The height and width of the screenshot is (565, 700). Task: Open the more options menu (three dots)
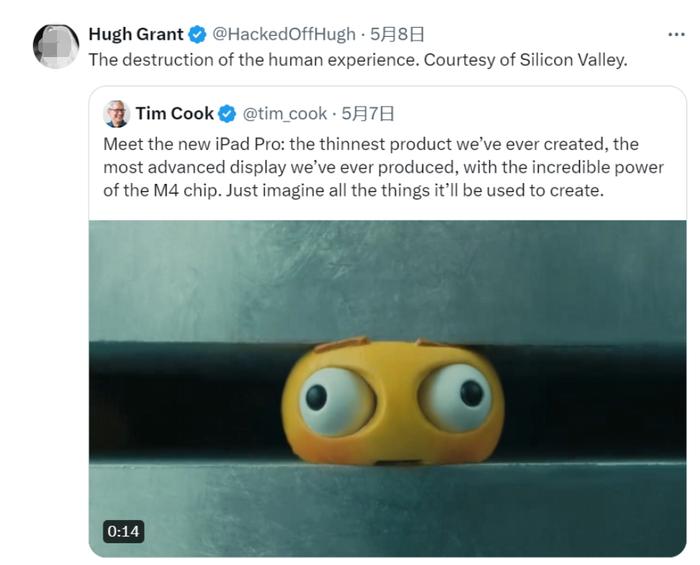tap(676, 34)
